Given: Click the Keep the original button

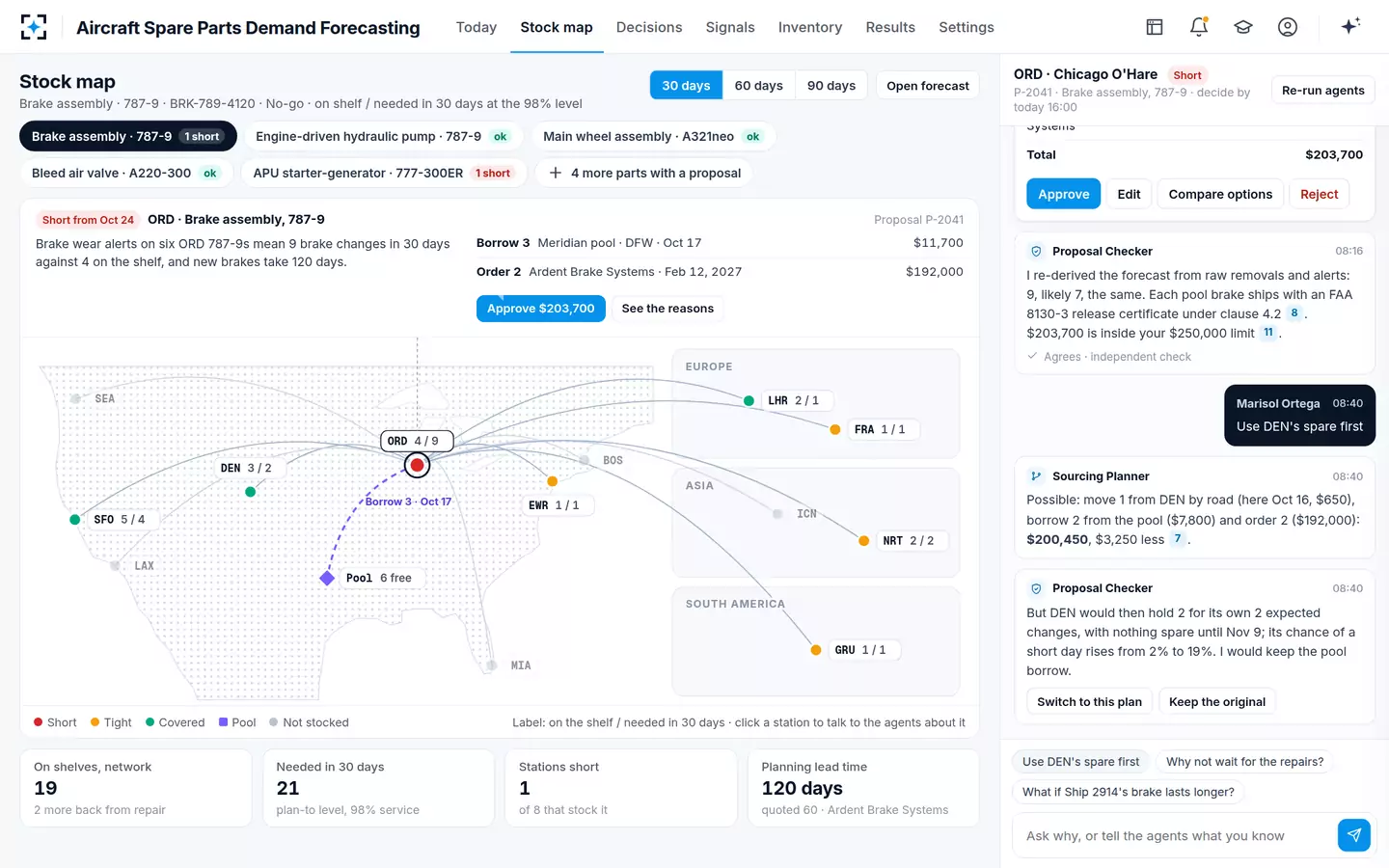Looking at the screenshot, I should [1217, 702].
